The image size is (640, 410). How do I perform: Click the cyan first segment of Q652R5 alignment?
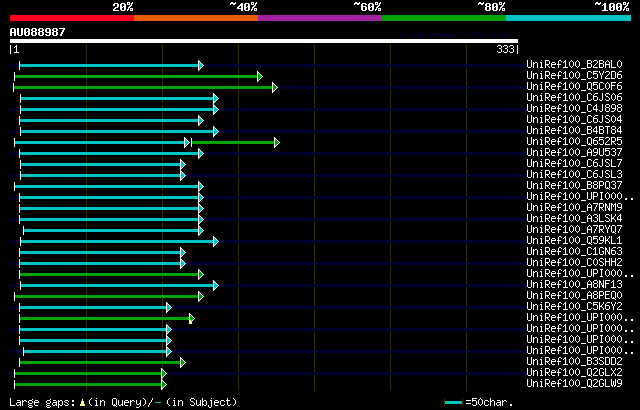100,142
